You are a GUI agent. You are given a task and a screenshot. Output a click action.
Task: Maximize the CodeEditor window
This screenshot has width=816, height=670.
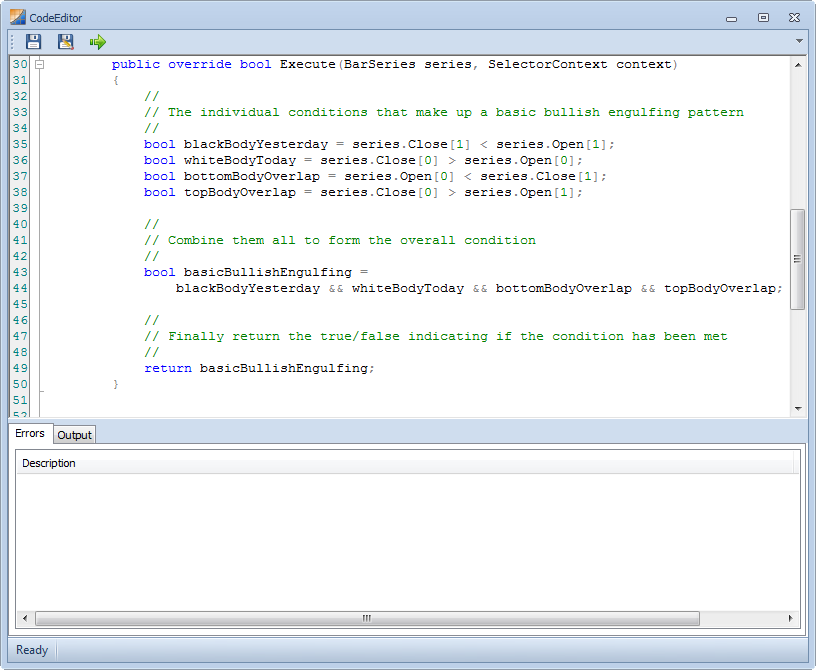[763, 18]
